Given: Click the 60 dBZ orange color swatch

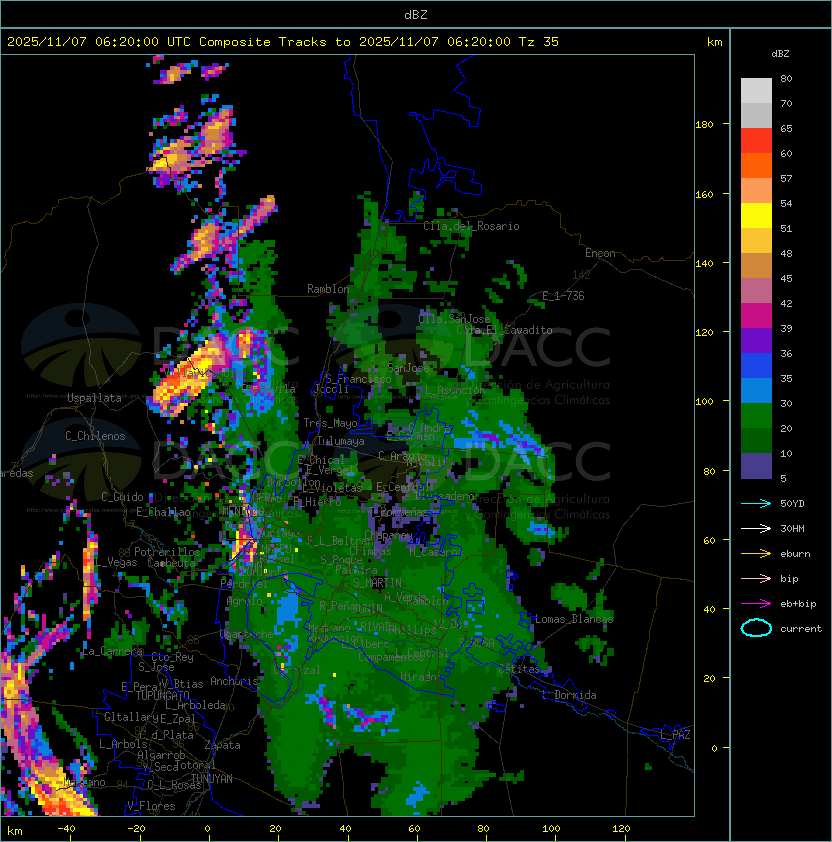Looking at the screenshot, I should click(756, 165).
